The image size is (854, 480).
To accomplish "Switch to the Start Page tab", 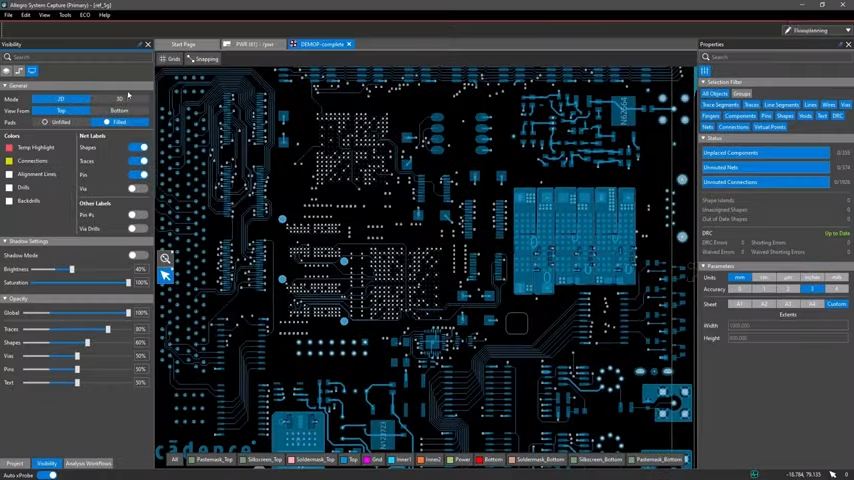I will pos(183,44).
